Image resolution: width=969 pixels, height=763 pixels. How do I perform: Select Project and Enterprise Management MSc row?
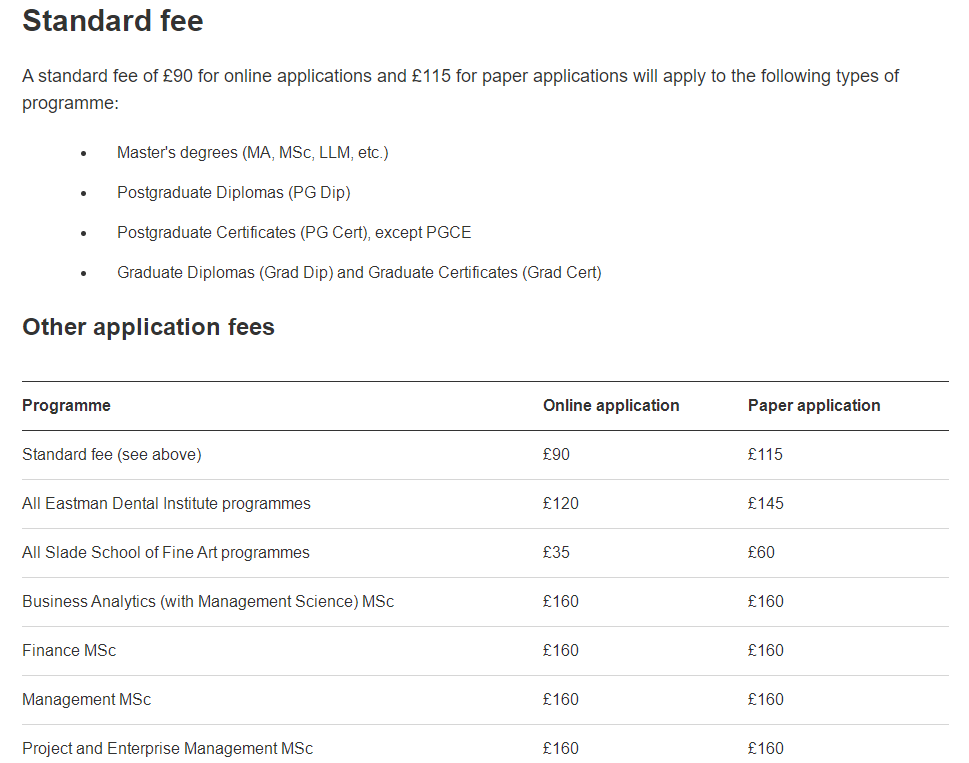pos(167,749)
